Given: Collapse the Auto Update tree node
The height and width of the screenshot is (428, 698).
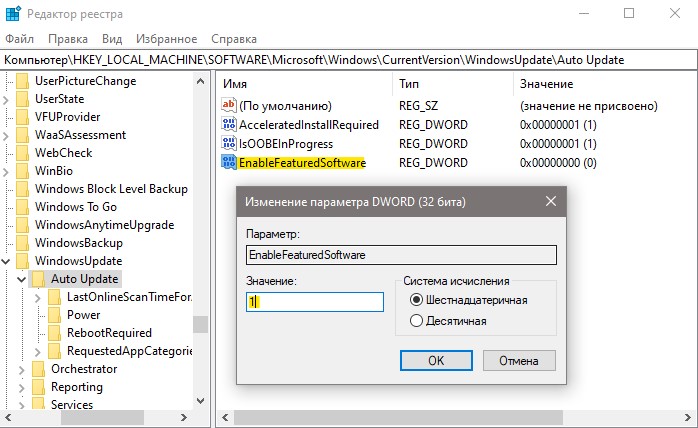Looking at the screenshot, I should click(21, 280).
